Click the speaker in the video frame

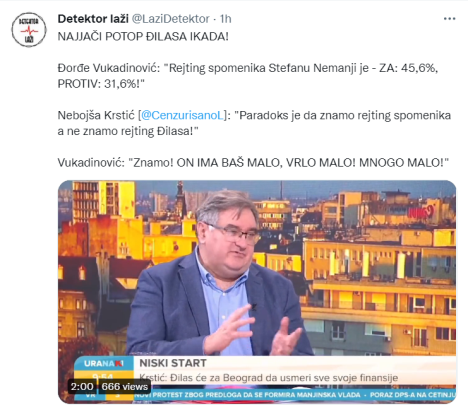tap(219, 275)
